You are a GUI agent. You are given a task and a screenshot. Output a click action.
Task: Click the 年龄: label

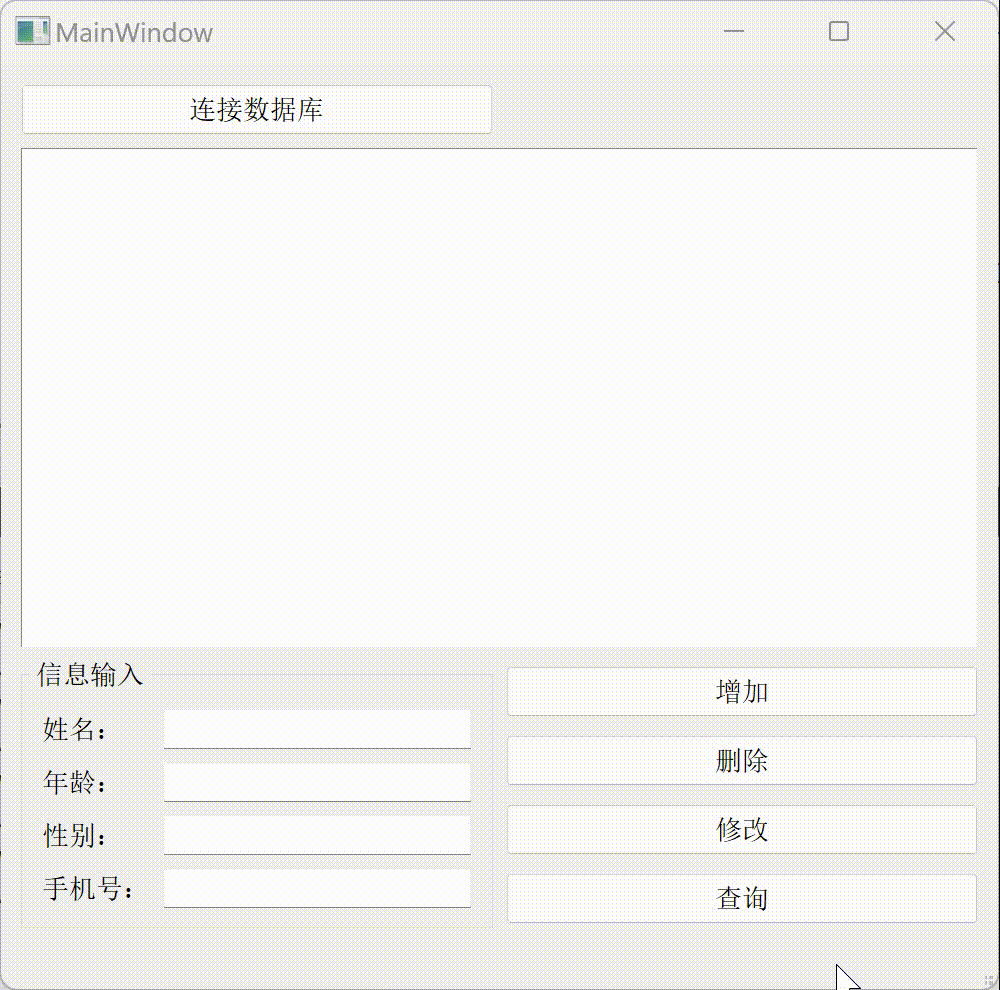(74, 782)
